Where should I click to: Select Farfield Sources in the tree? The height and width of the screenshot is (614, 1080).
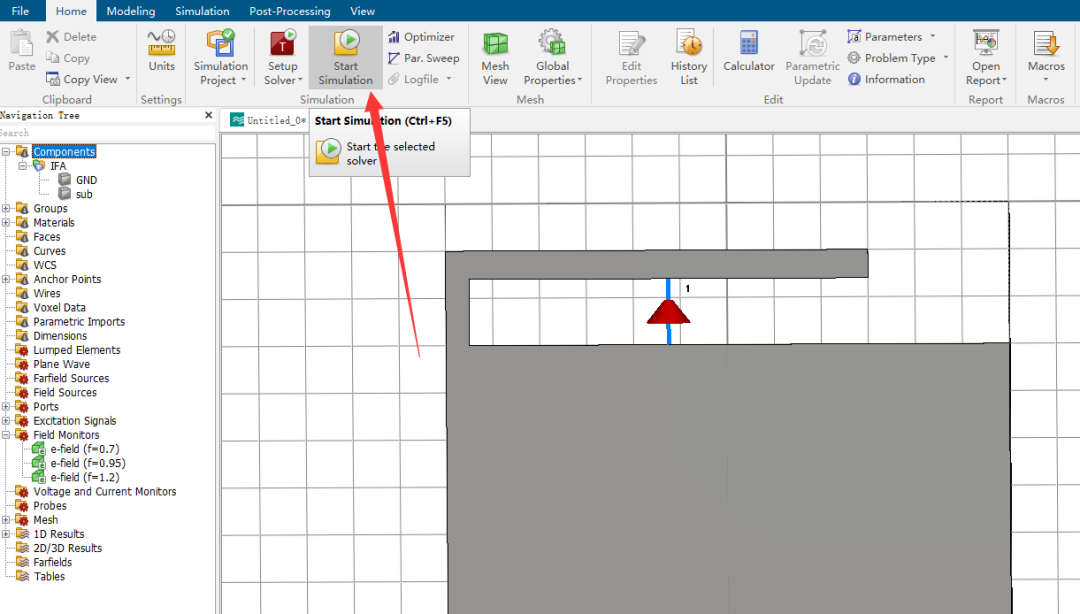71,378
